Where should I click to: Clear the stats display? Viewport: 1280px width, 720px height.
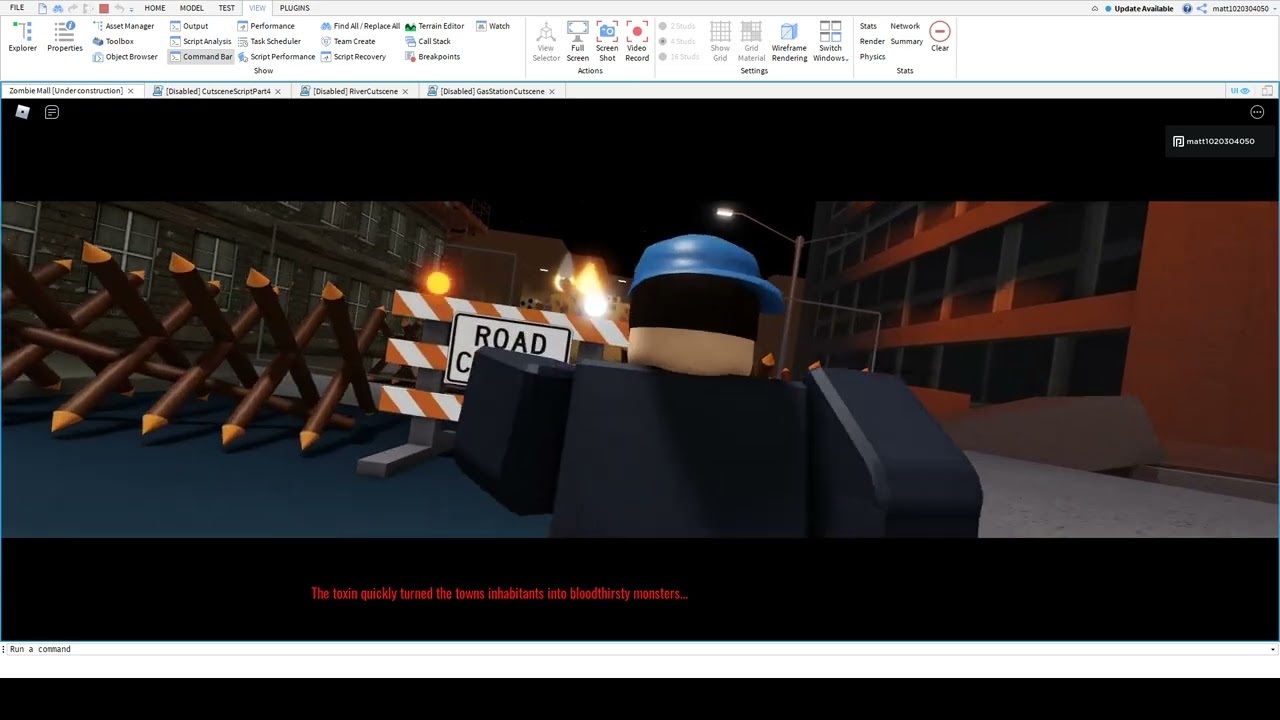[940, 37]
